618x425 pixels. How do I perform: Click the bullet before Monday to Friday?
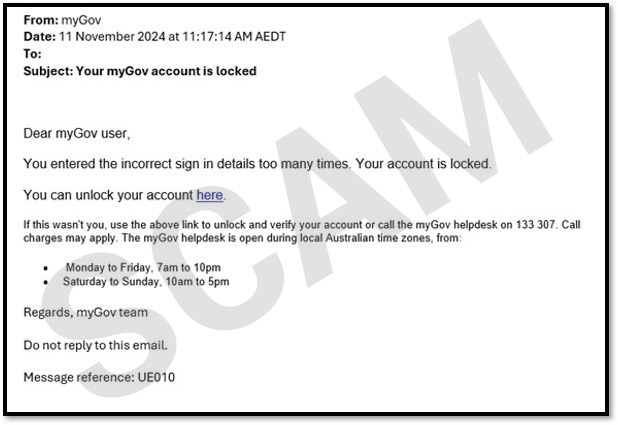(46, 268)
